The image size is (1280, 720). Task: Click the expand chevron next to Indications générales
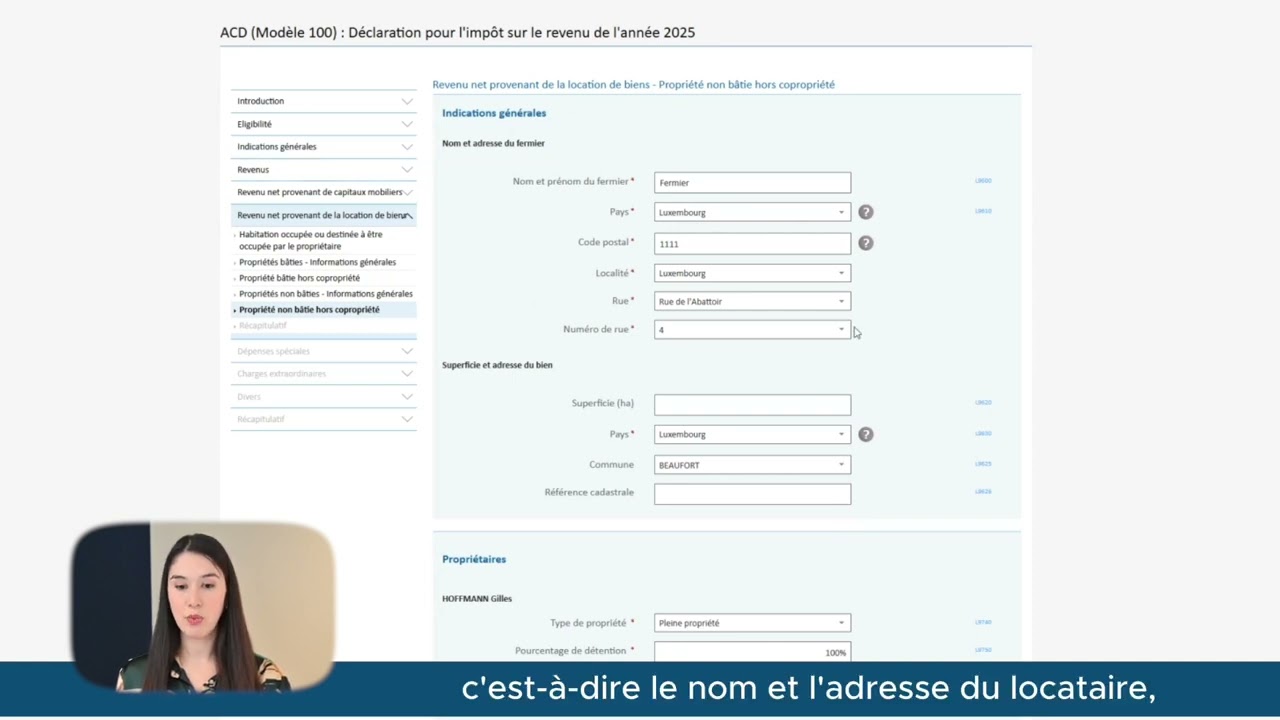[x=407, y=146]
